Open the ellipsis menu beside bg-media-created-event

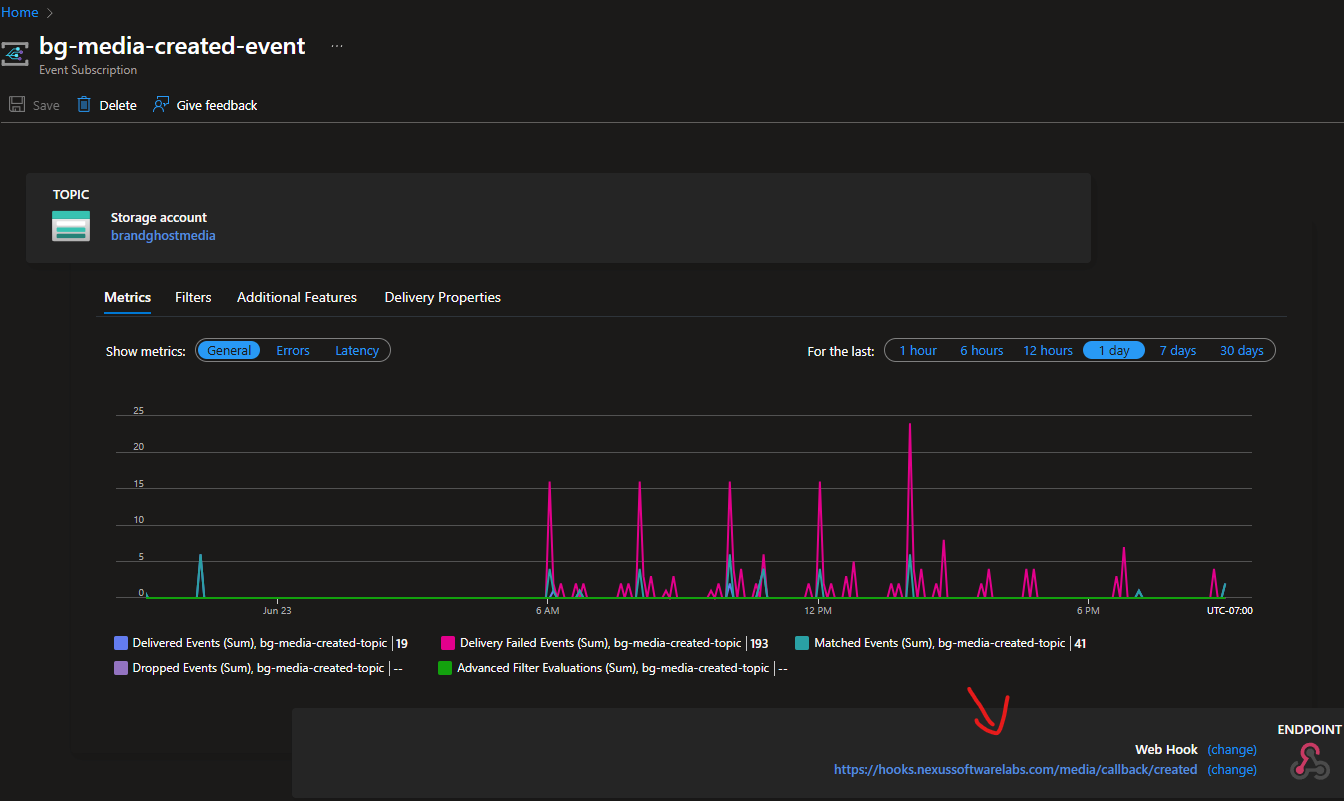pyautogui.click(x=337, y=46)
